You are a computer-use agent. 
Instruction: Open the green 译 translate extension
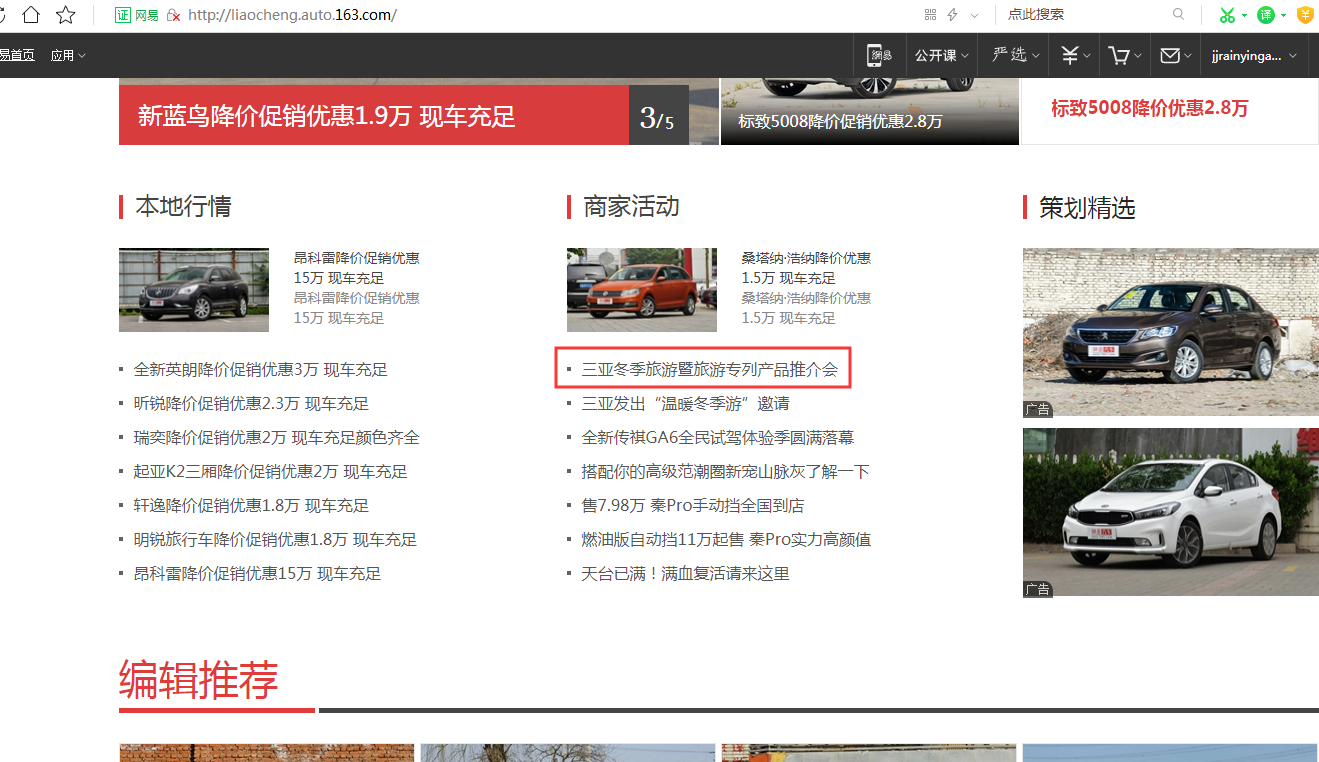tap(1266, 15)
